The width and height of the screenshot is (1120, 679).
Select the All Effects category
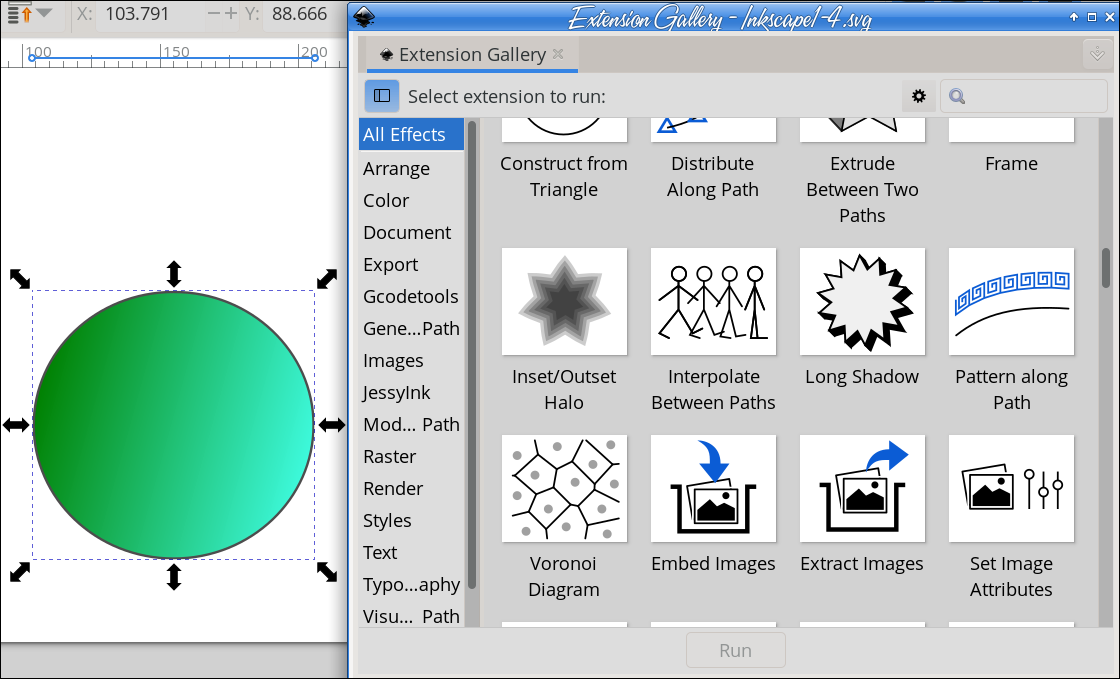[x=411, y=134]
